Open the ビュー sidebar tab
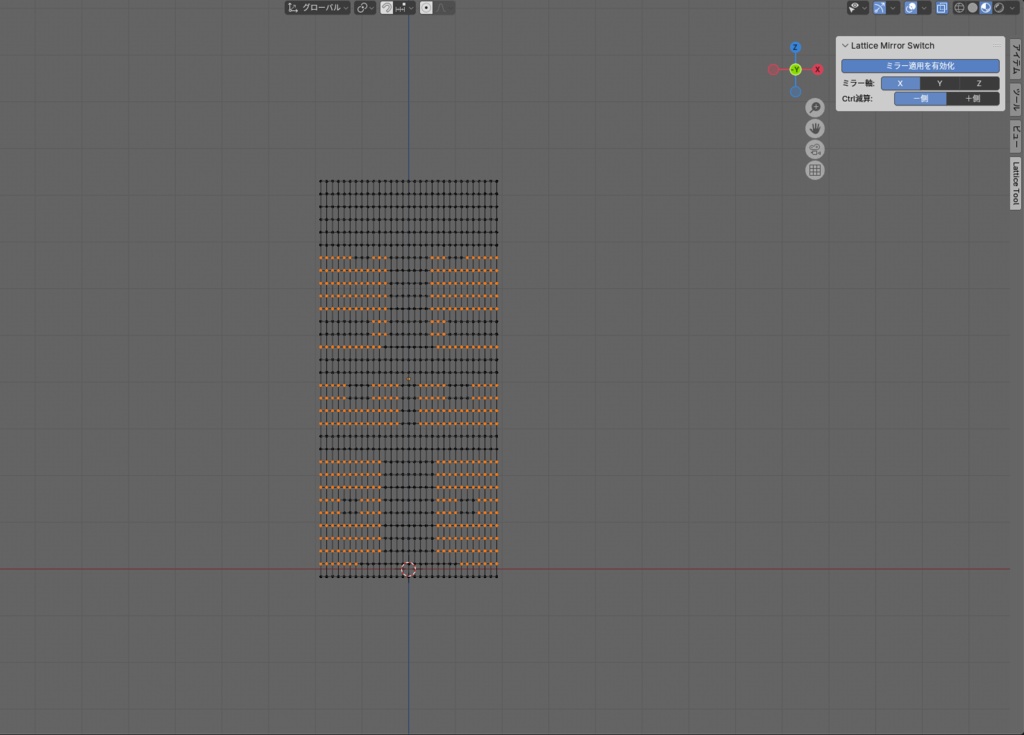 (x=1016, y=137)
